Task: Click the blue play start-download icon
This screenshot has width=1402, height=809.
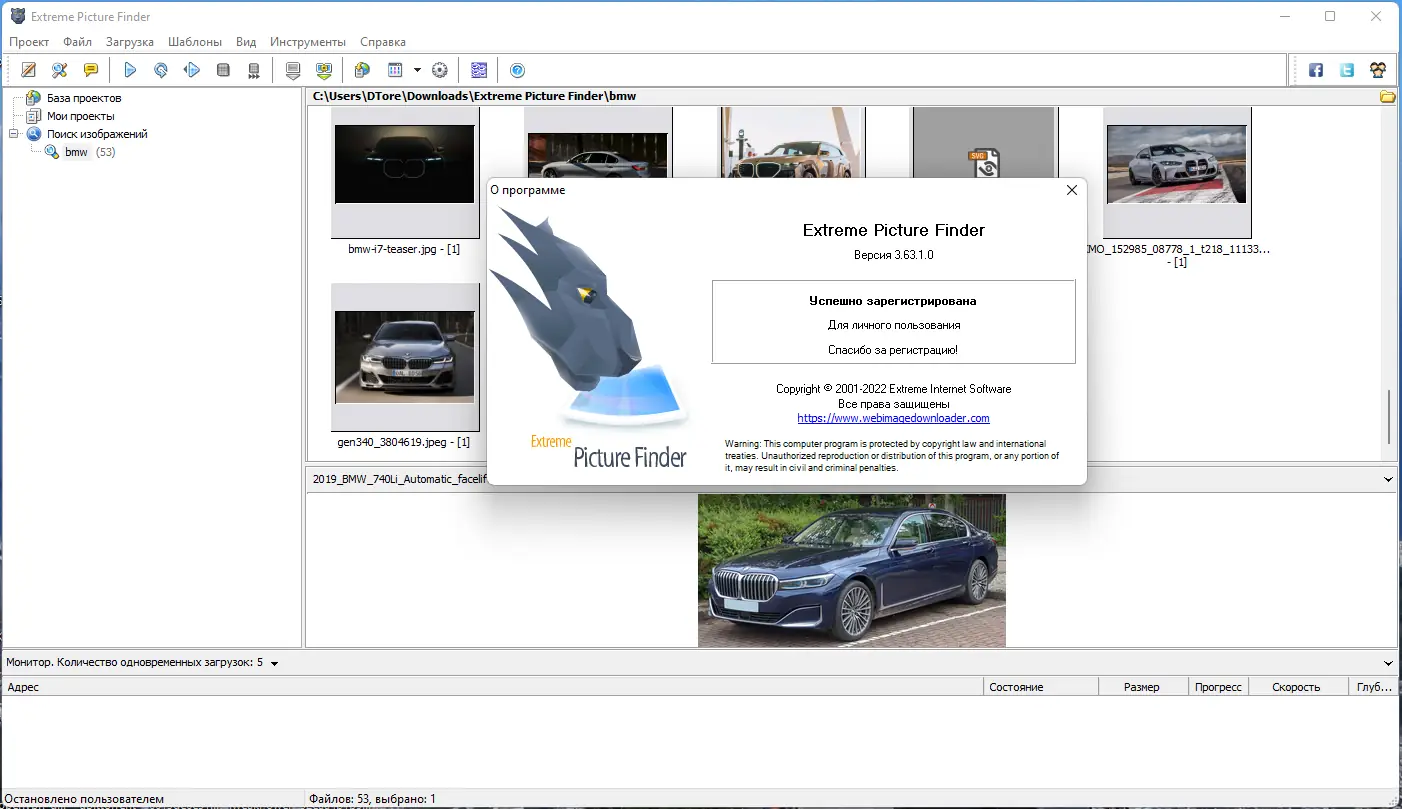Action: (130, 70)
